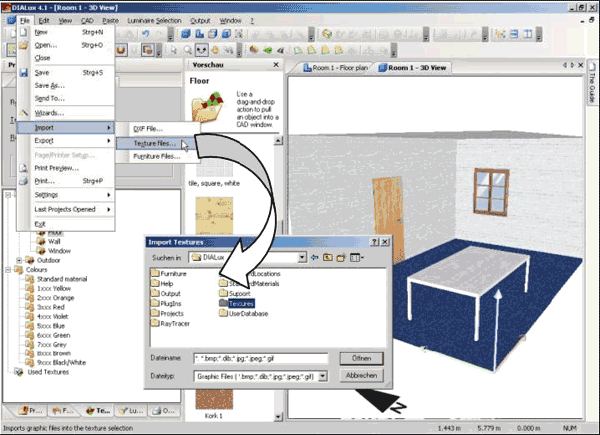
Task: Select the RayTracer folder
Action: (x=174, y=324)
